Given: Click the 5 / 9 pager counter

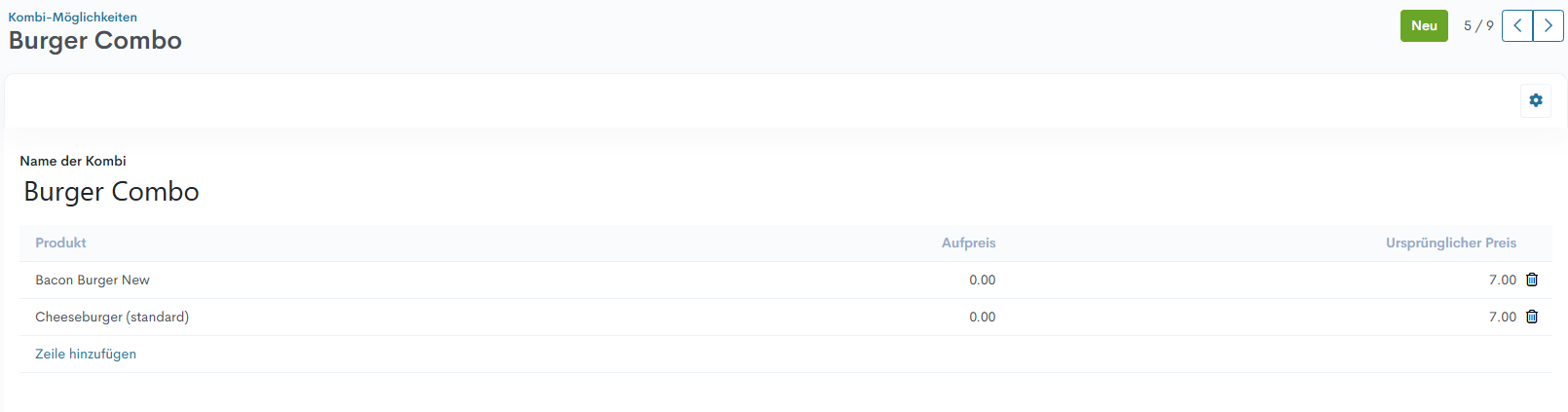Looking at the screenshot, I should (x=1478, y=26).
